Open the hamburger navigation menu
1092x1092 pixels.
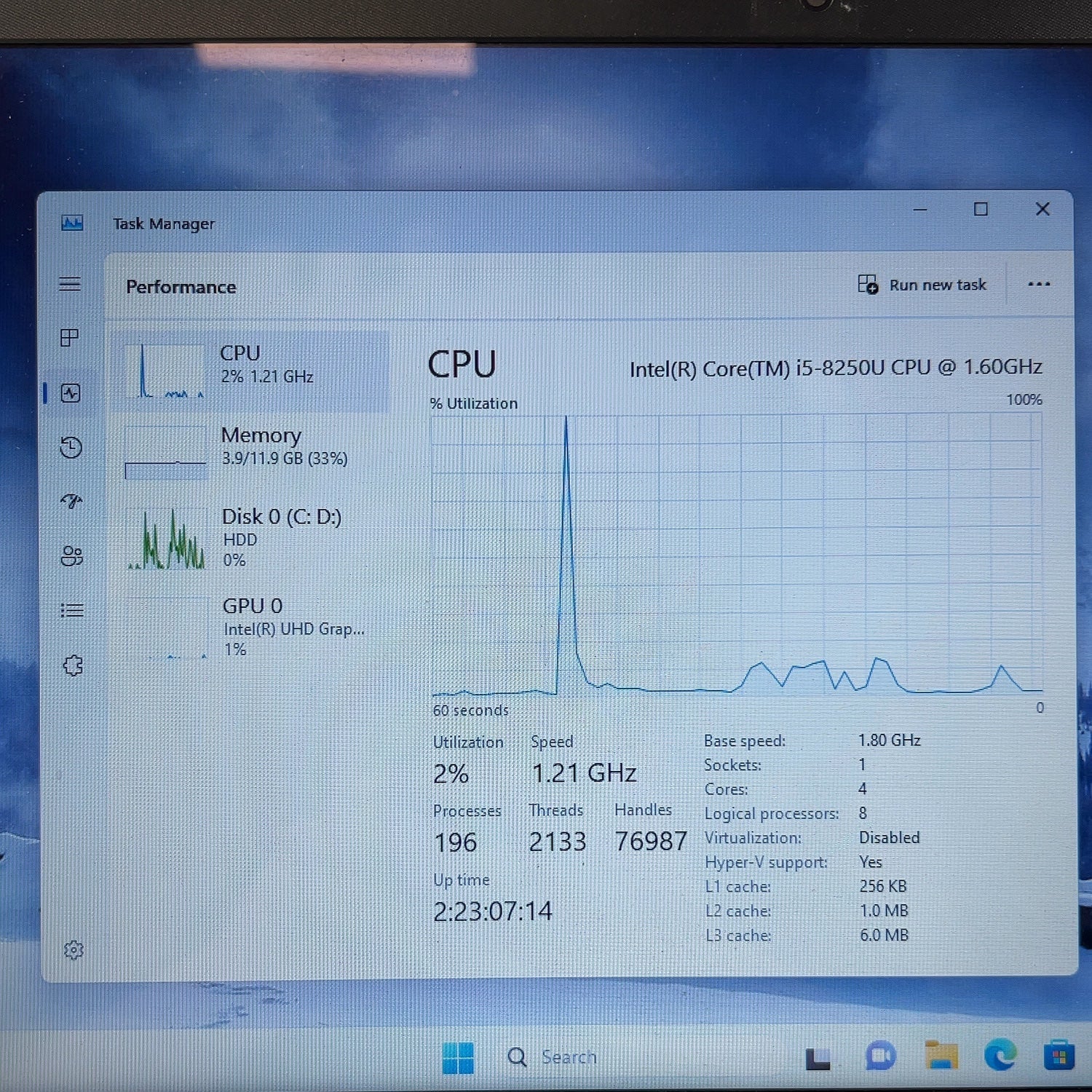70,284
